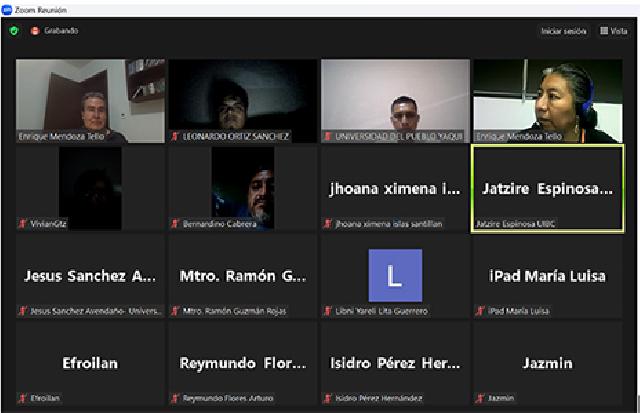
Task: Click muted mic icon beside Jazmin label
Action: (480, 398)
